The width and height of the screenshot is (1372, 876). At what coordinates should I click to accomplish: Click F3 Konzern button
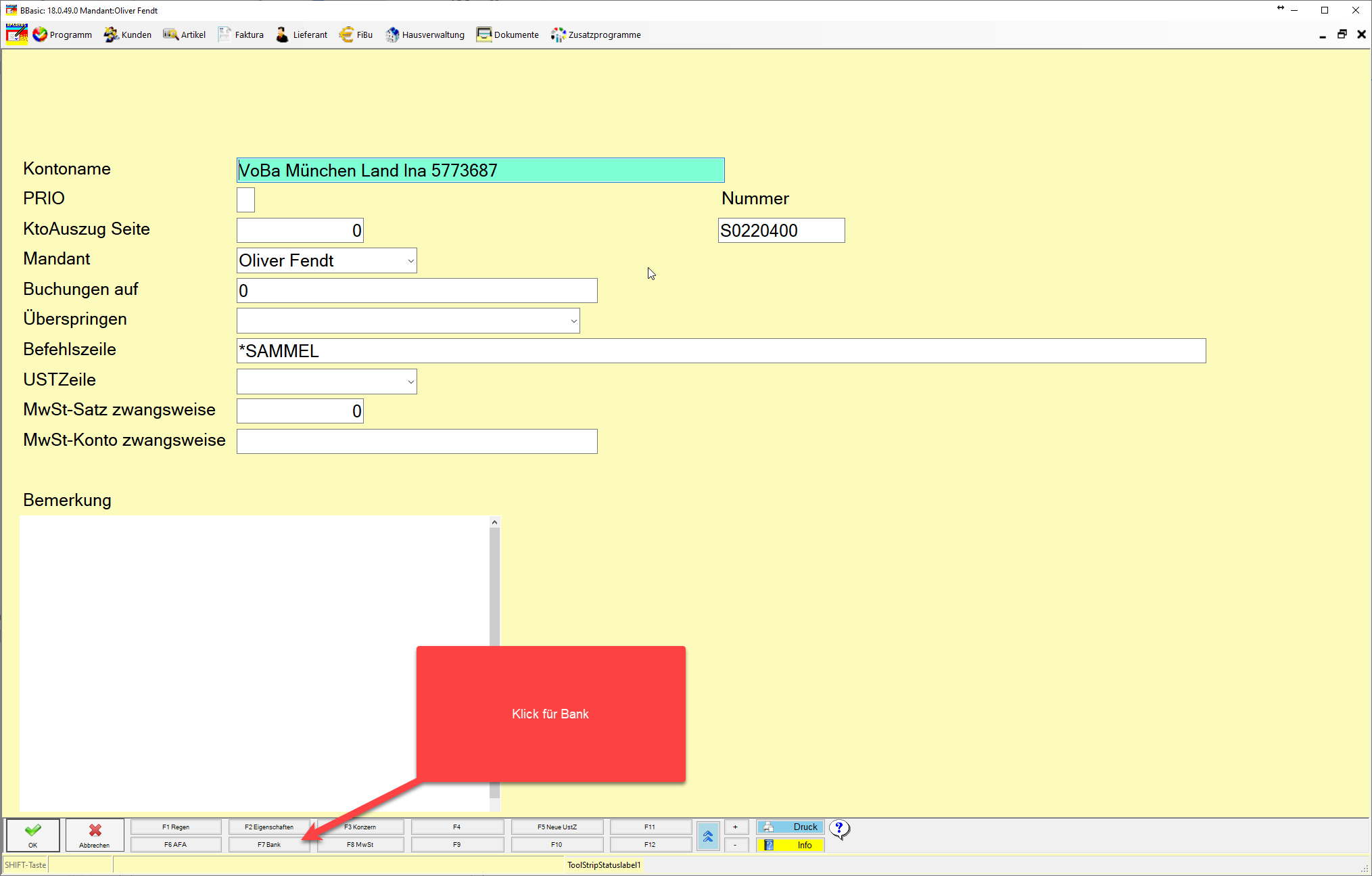(x=360, y=827)
